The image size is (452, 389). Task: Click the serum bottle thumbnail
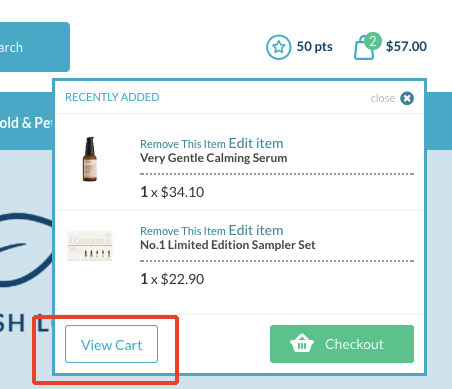90,159
